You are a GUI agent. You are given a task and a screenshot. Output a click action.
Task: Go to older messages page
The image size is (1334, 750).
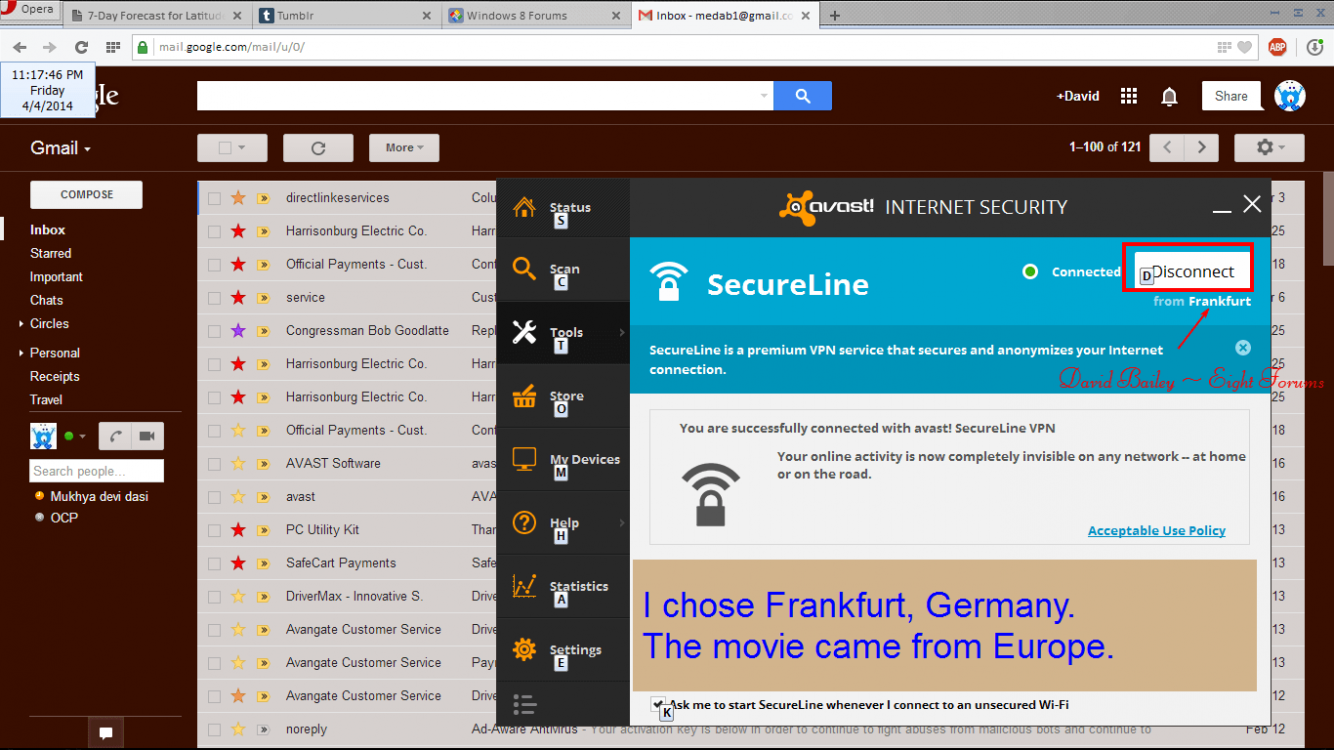click(x=1202, y=147)
